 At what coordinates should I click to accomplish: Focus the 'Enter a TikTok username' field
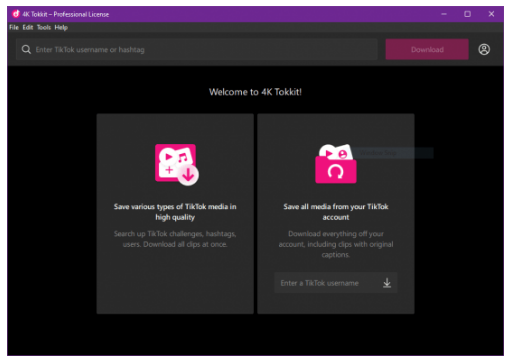coord(336,283)
